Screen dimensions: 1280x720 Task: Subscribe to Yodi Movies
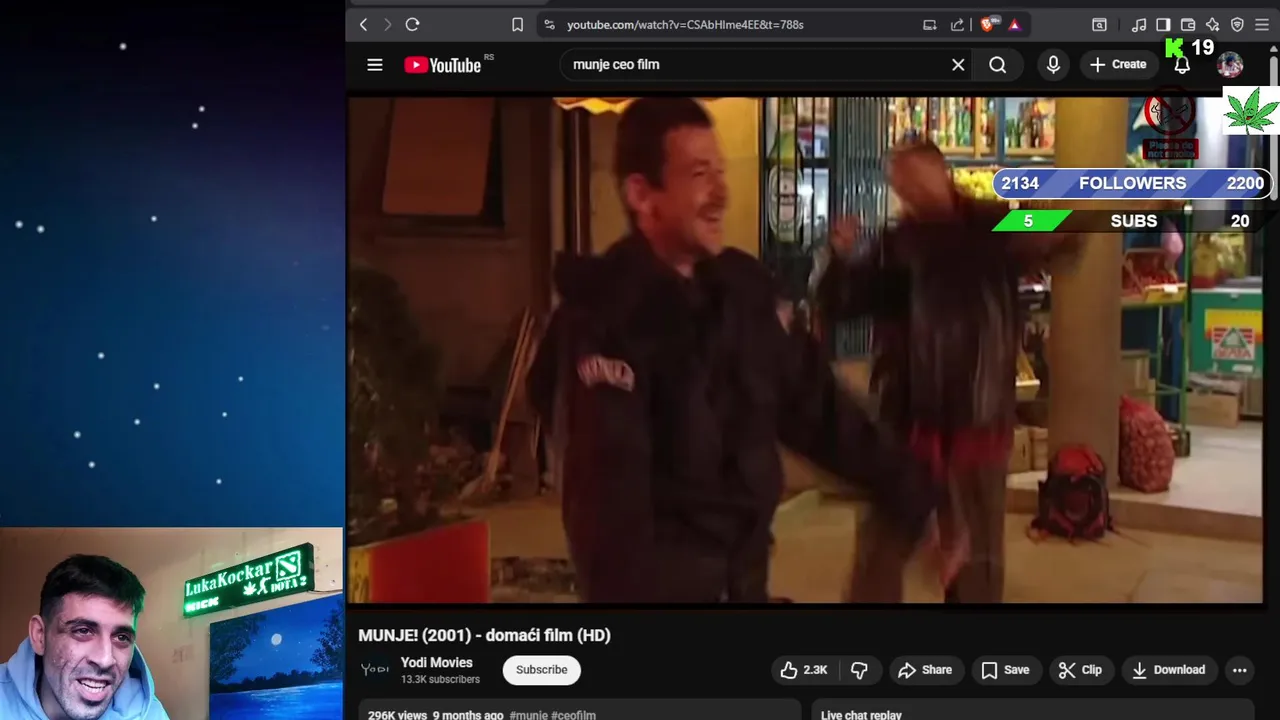pyautogui.click(x=541, y=670)
